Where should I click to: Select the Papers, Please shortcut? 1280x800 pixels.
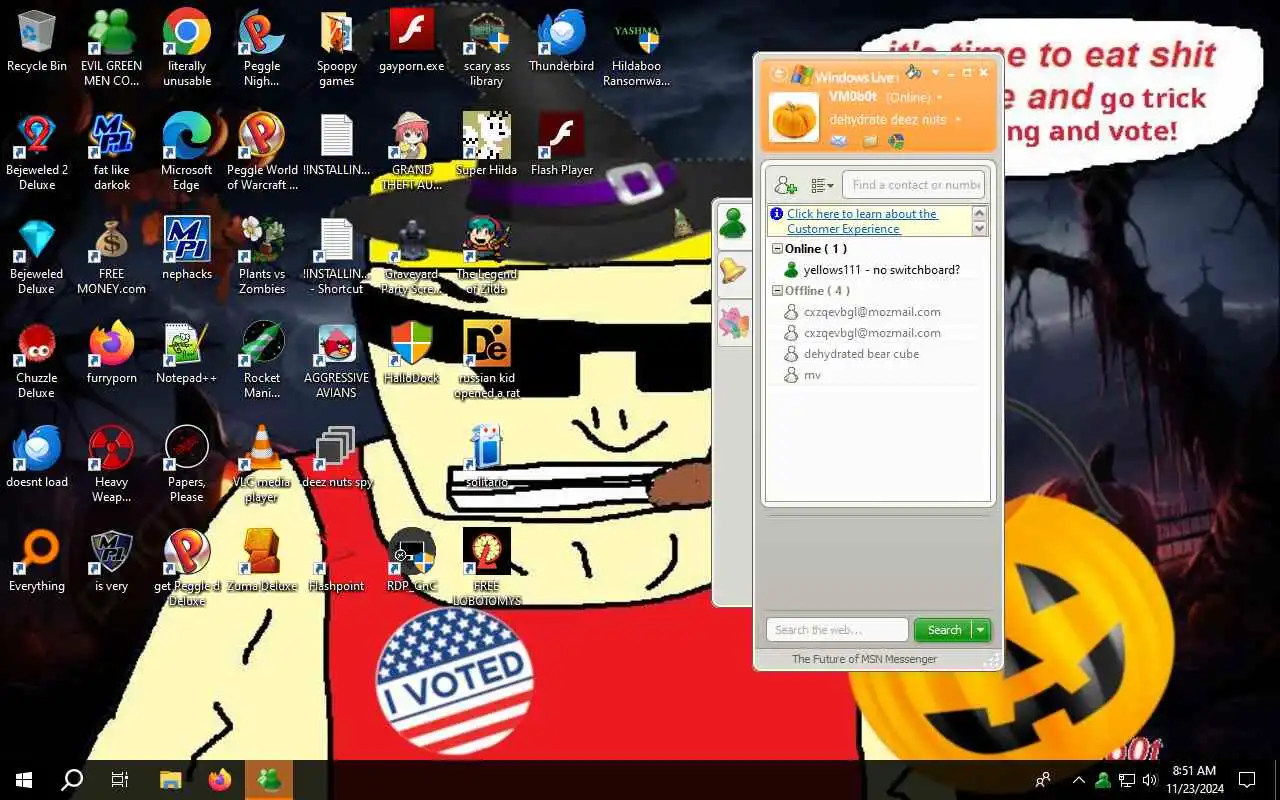pyautogui.click(x=187, y=465)
